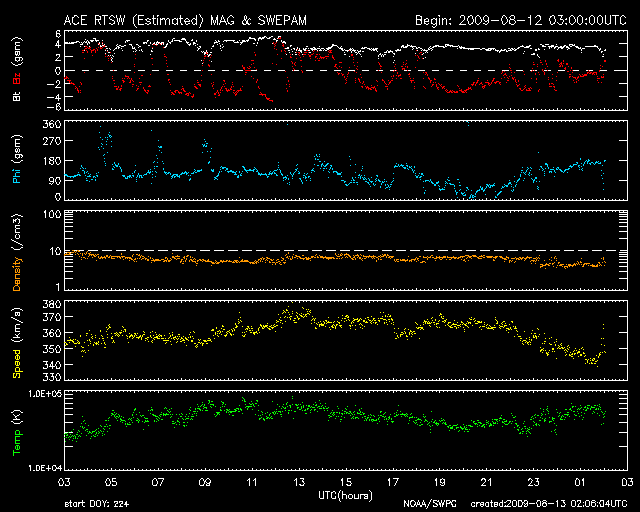This screenshot has width=640, height=512.
Task: Click the '100' tick on Density axis
Action: (52, 214)
